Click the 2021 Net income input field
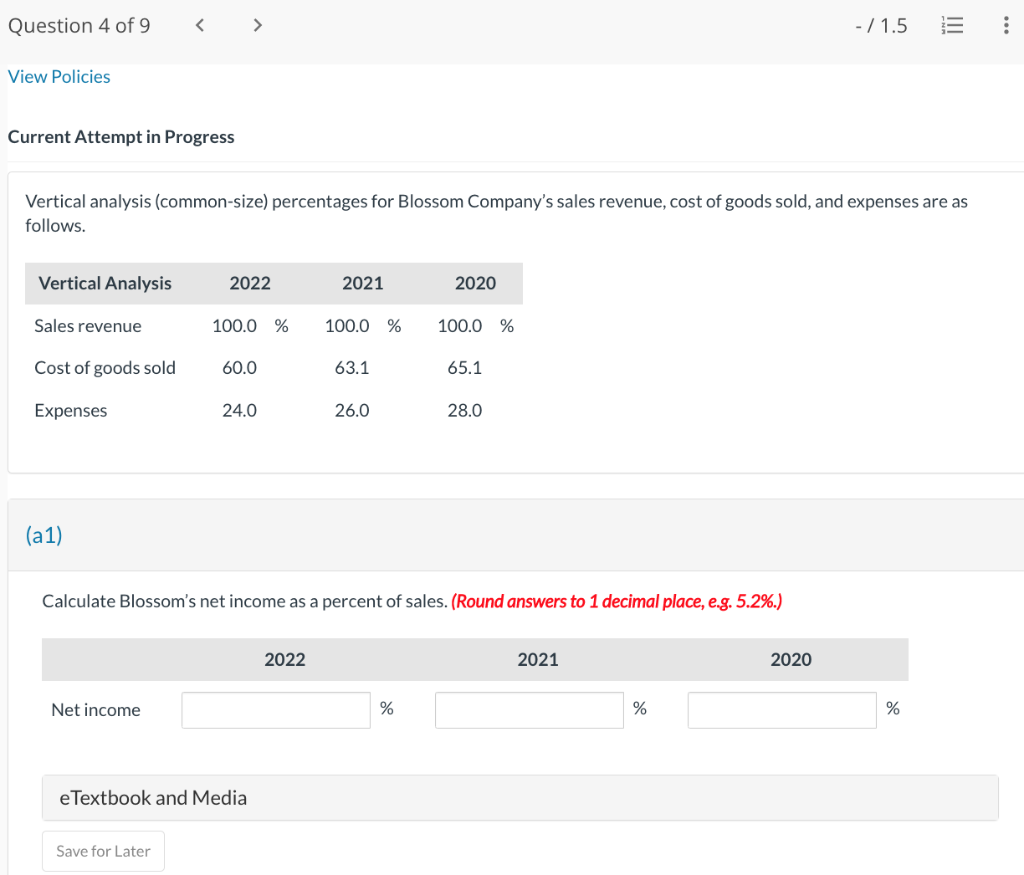This screenshot has width=1024, height=875. click(529, 710)
